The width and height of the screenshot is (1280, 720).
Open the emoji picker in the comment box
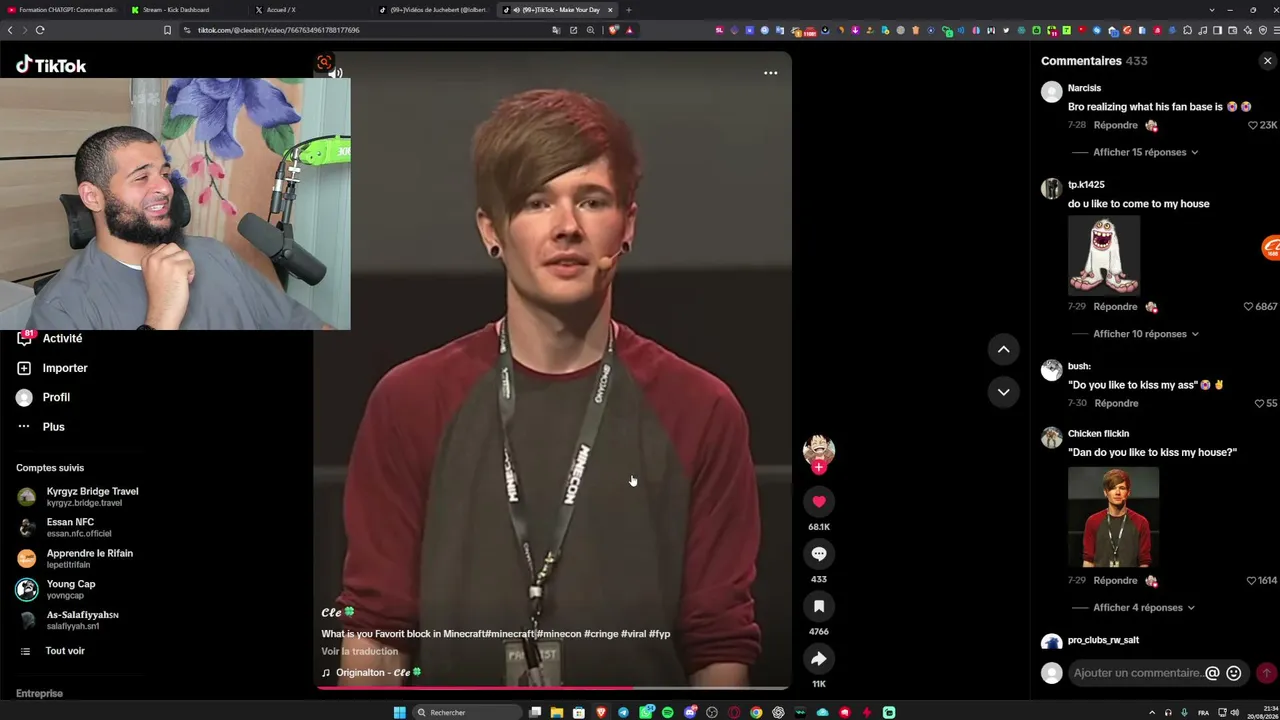point(1234,673)
